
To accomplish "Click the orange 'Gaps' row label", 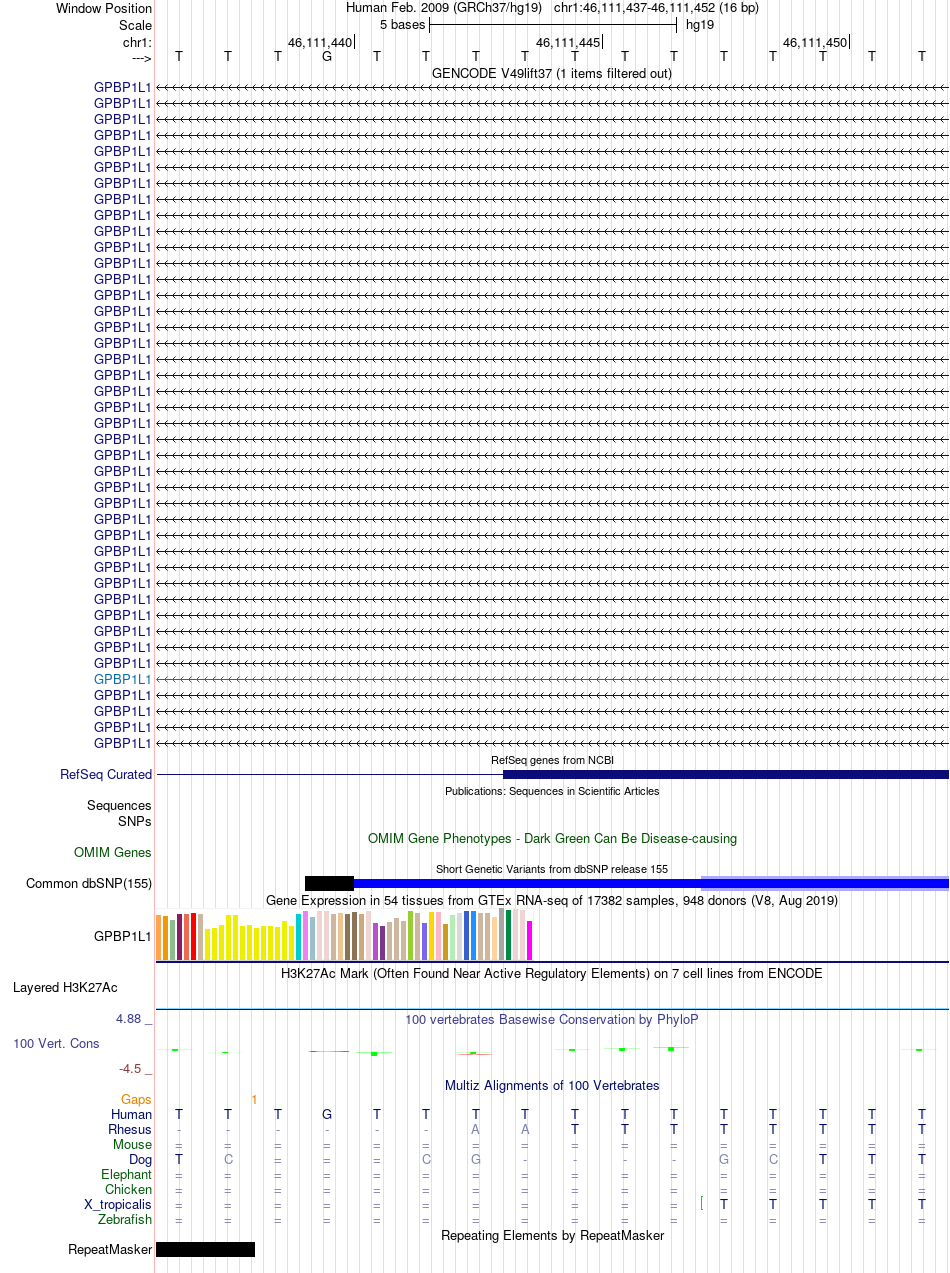I will point(137,1099).
